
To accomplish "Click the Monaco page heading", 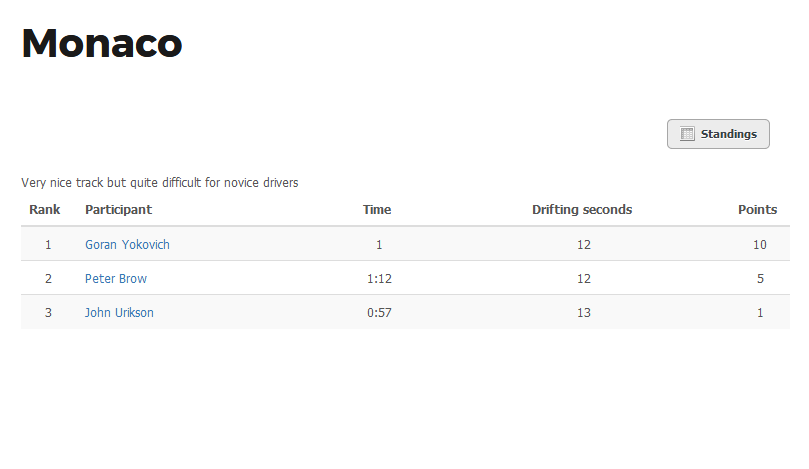I will (102, 43).
